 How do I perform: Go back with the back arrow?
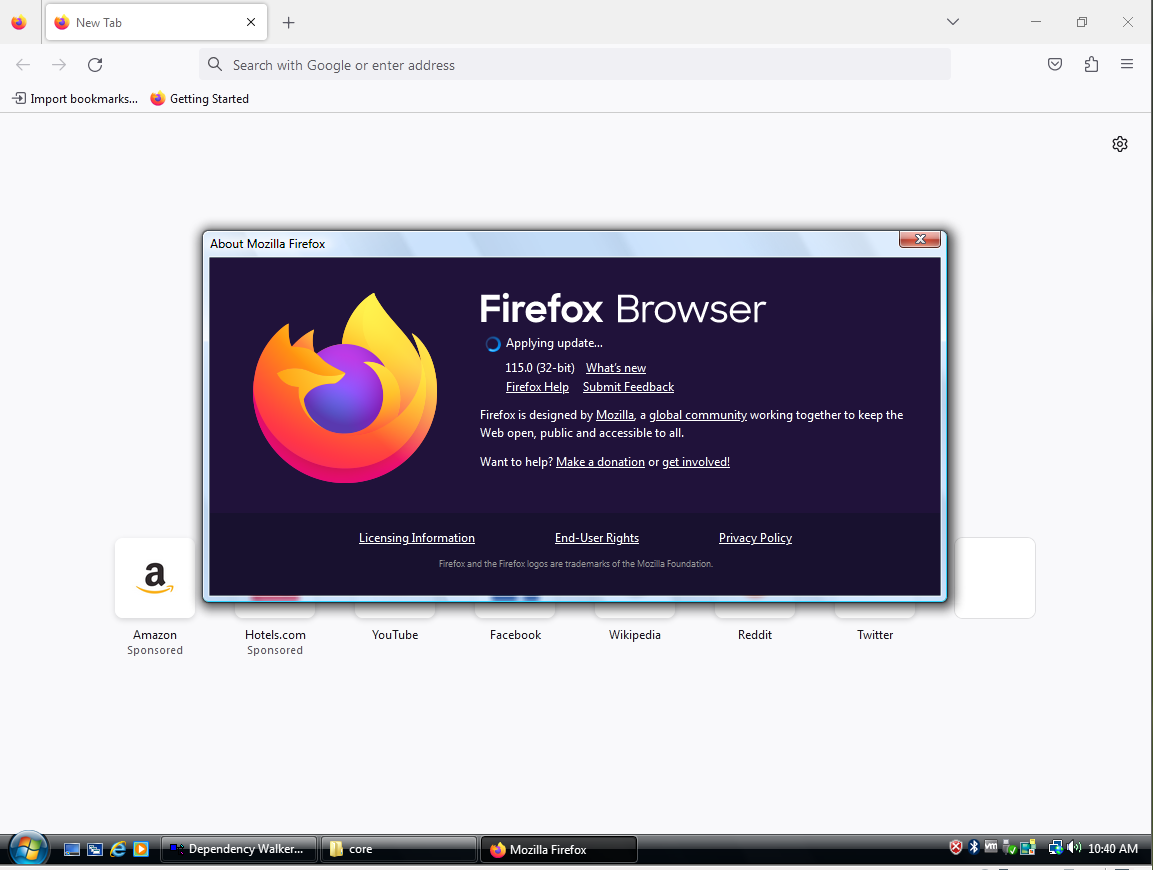[23, 65]
